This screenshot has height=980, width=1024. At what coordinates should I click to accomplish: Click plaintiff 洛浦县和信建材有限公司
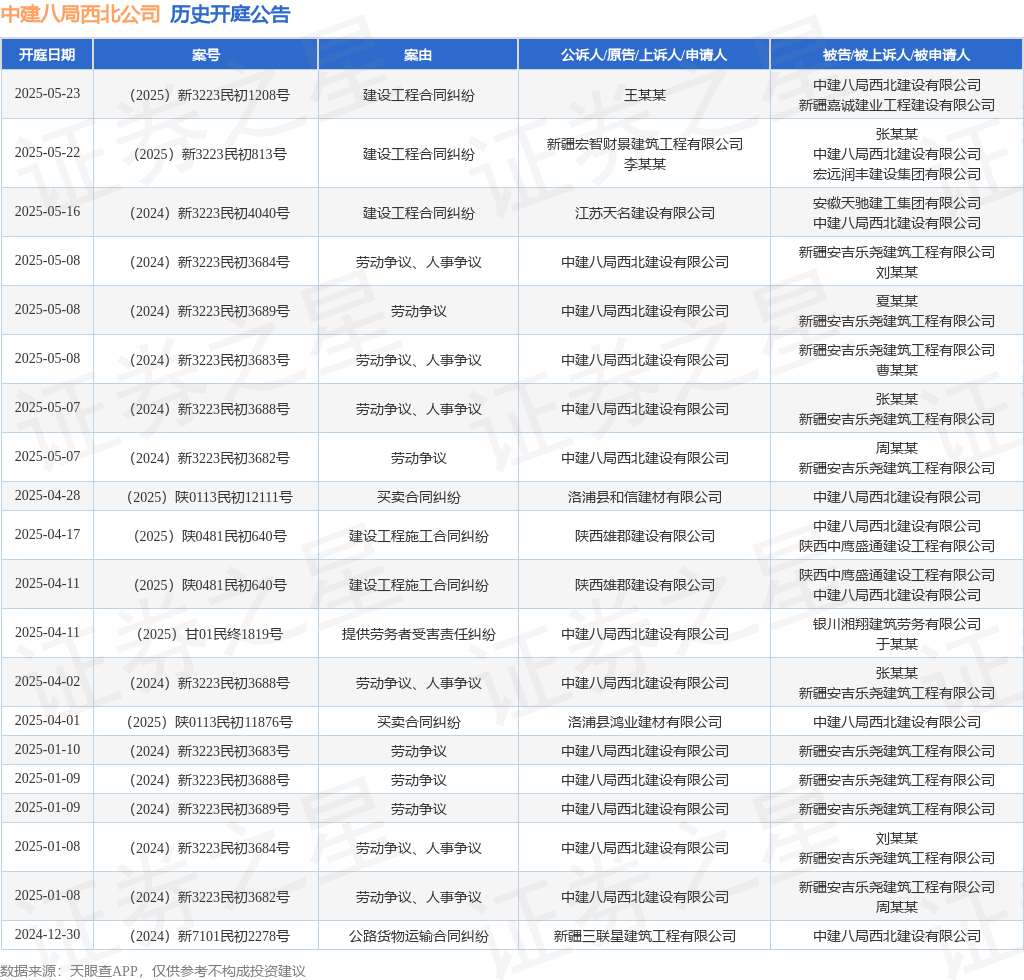645,497
